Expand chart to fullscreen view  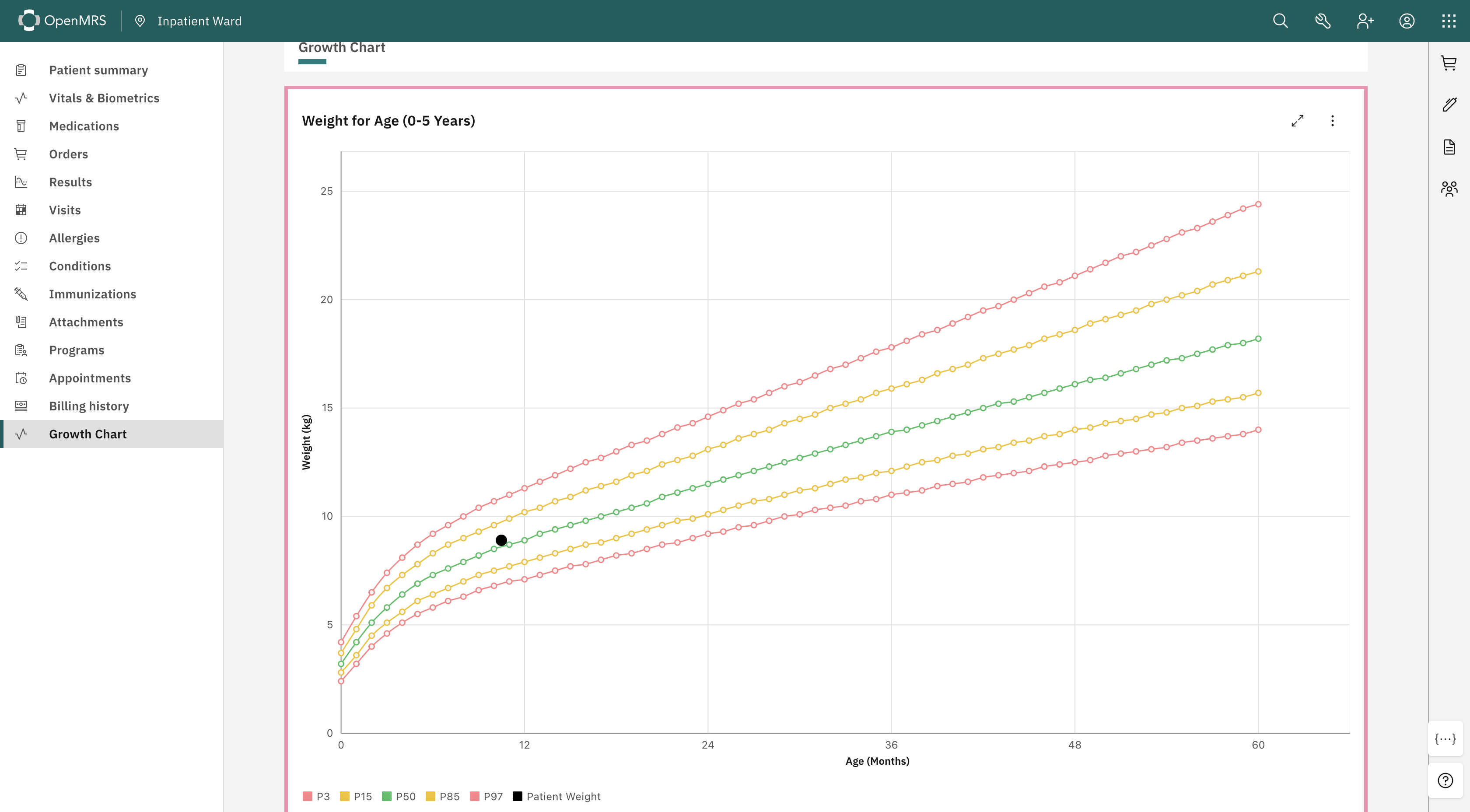tap(1297, 121)
